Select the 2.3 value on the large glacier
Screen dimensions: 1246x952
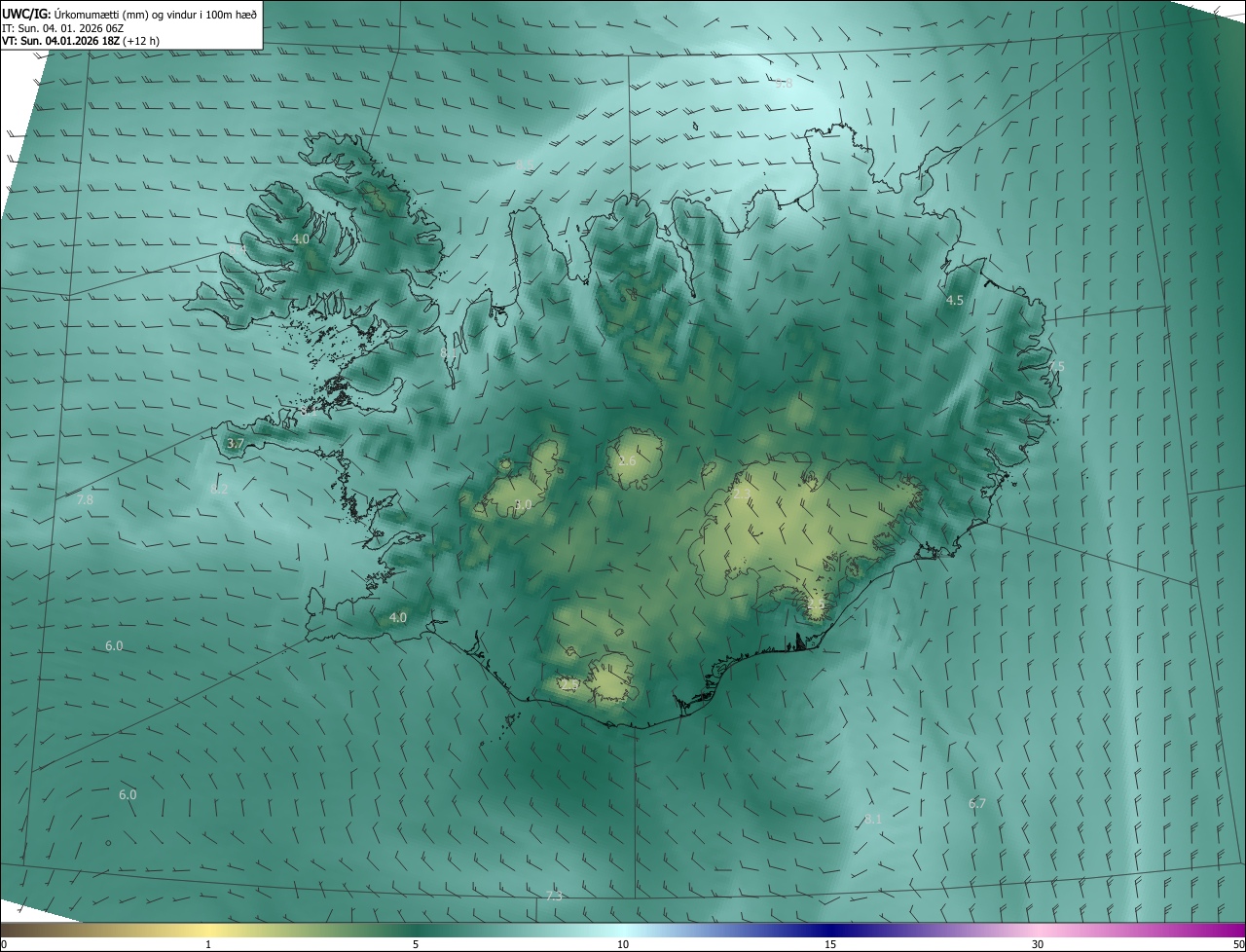point(742,494)
